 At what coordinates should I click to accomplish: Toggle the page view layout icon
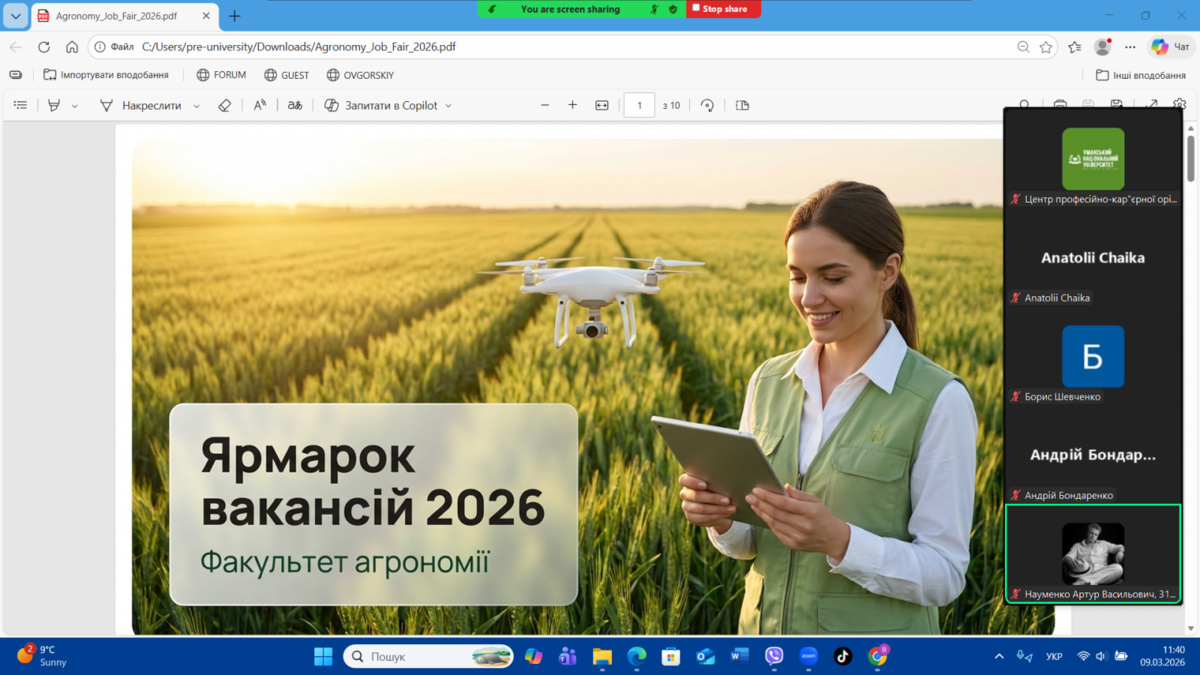coord(742,105)
